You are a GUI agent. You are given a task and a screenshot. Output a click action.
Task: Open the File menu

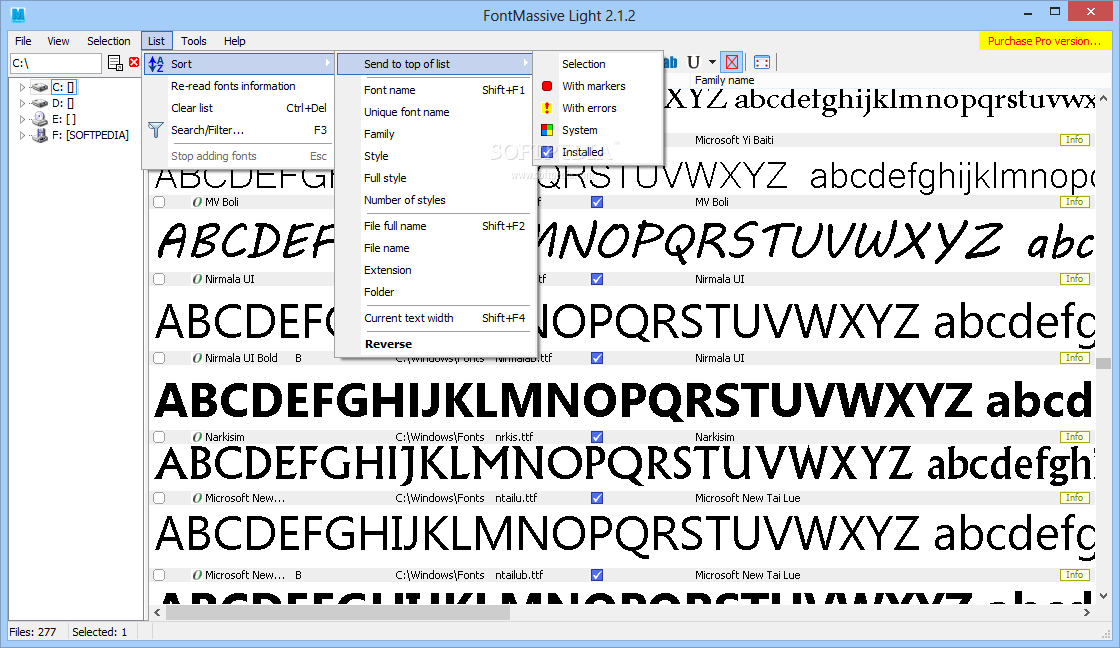[x=23, y=41]
